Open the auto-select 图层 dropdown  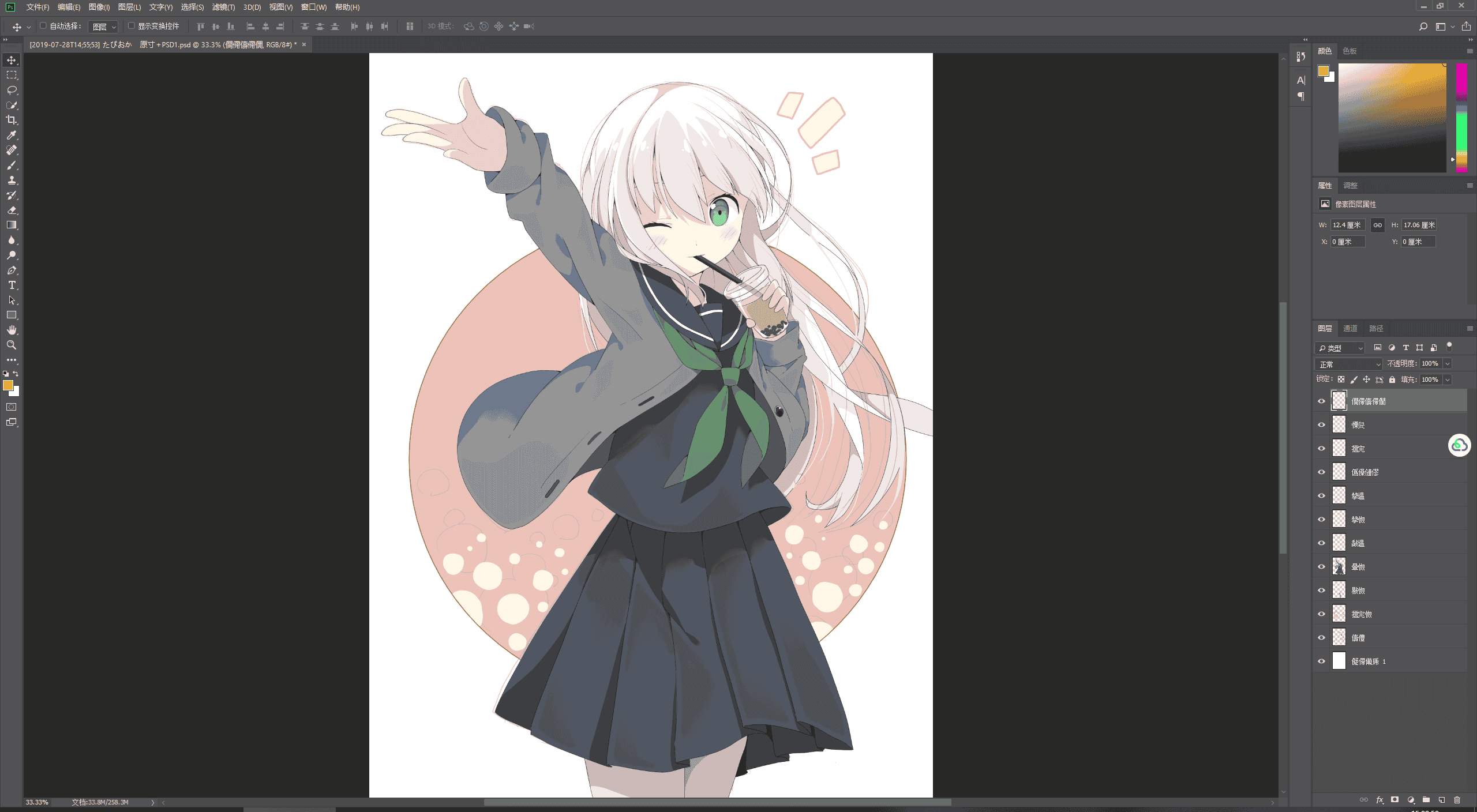[x=104, y=27]
